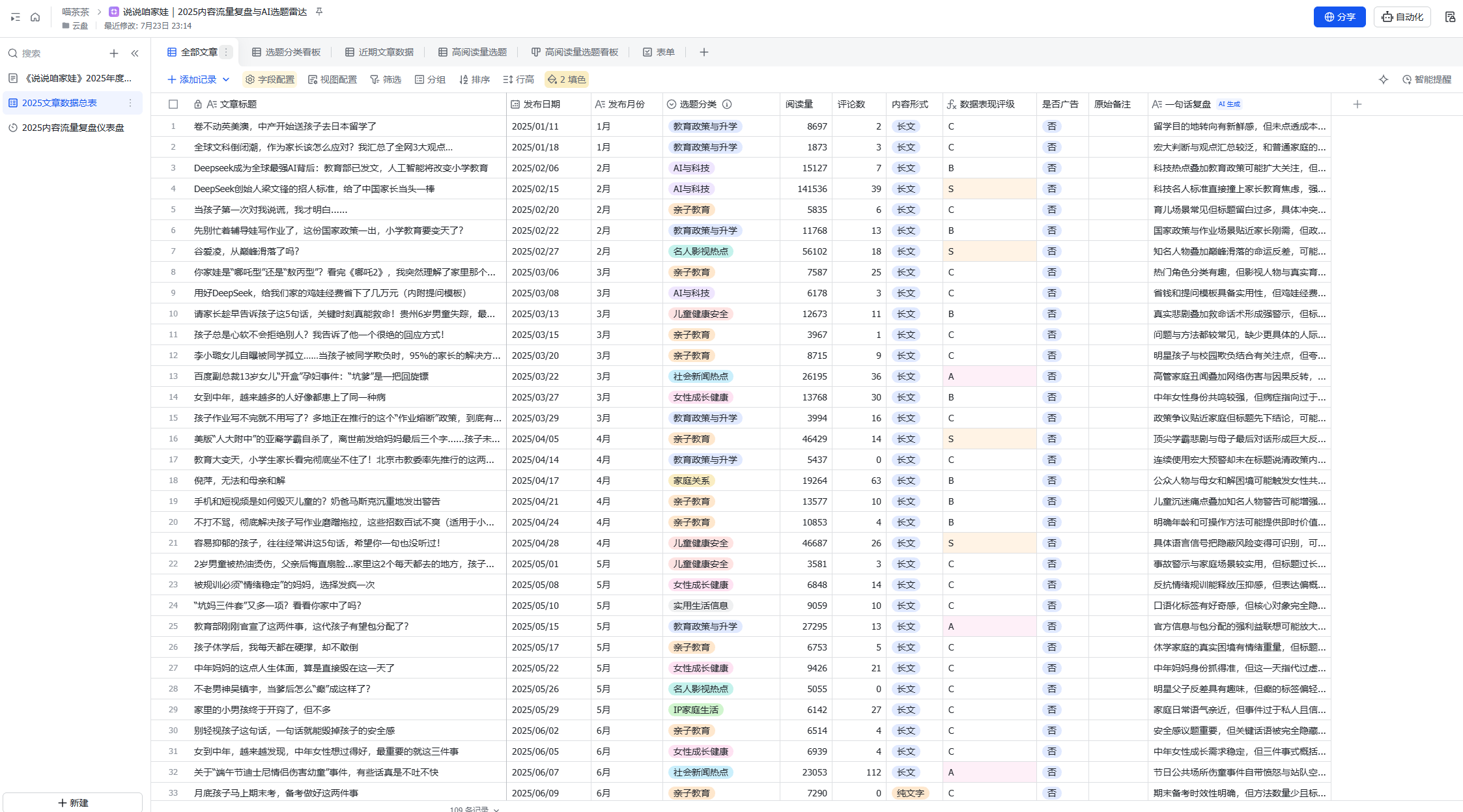The width and height of the screenshot is (1463, 812).
Task: Add a new view with the plus tab
Action: click(704, 52)
